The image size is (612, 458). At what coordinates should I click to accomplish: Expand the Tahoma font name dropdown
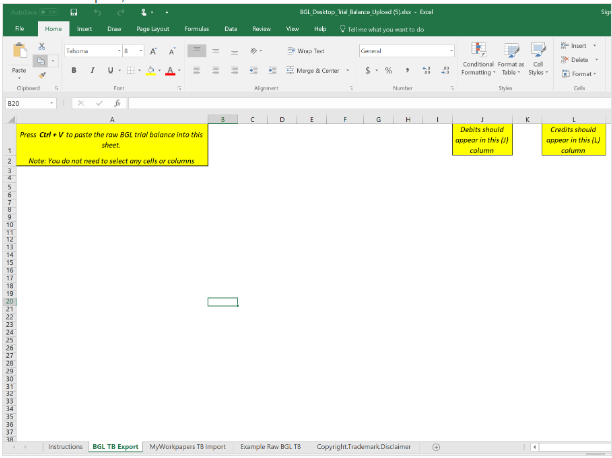(x=118, y=50)
